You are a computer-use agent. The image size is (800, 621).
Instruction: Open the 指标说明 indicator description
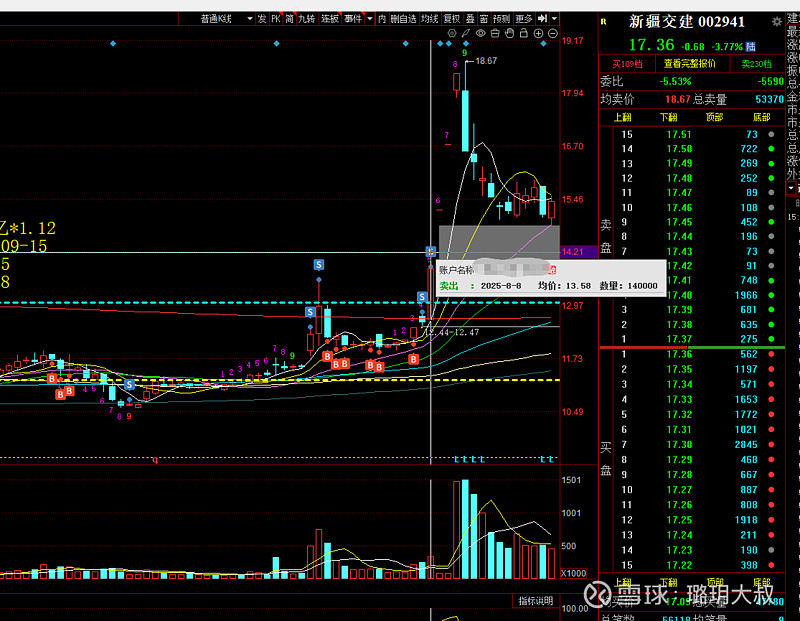click(536, 601)
